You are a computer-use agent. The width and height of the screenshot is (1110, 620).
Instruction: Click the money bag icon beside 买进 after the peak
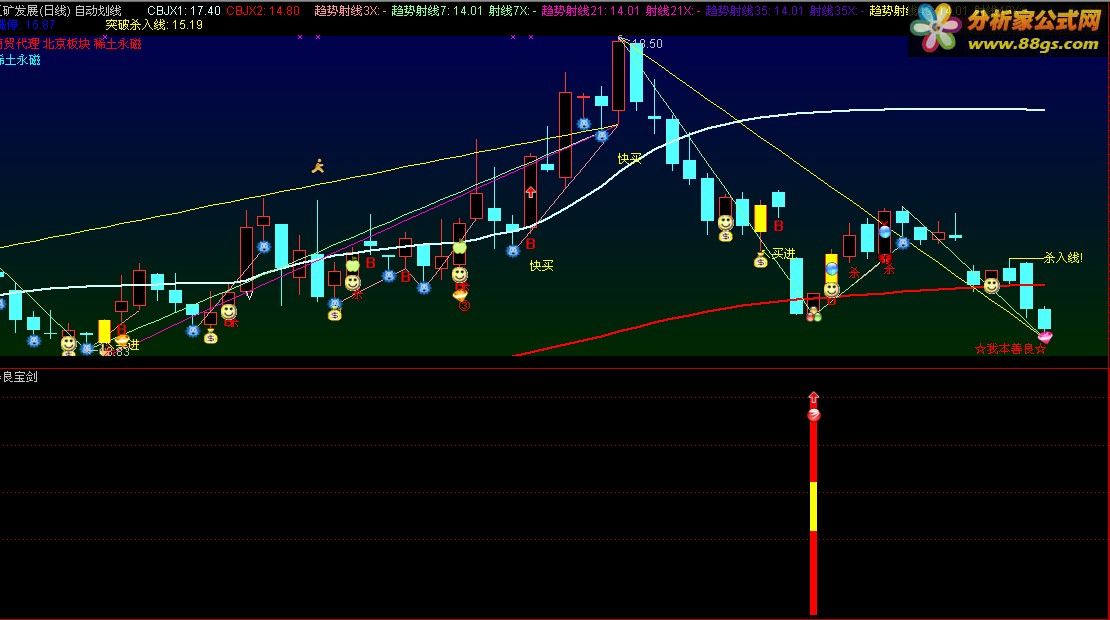pyautogui.click(x=761, y=260)
